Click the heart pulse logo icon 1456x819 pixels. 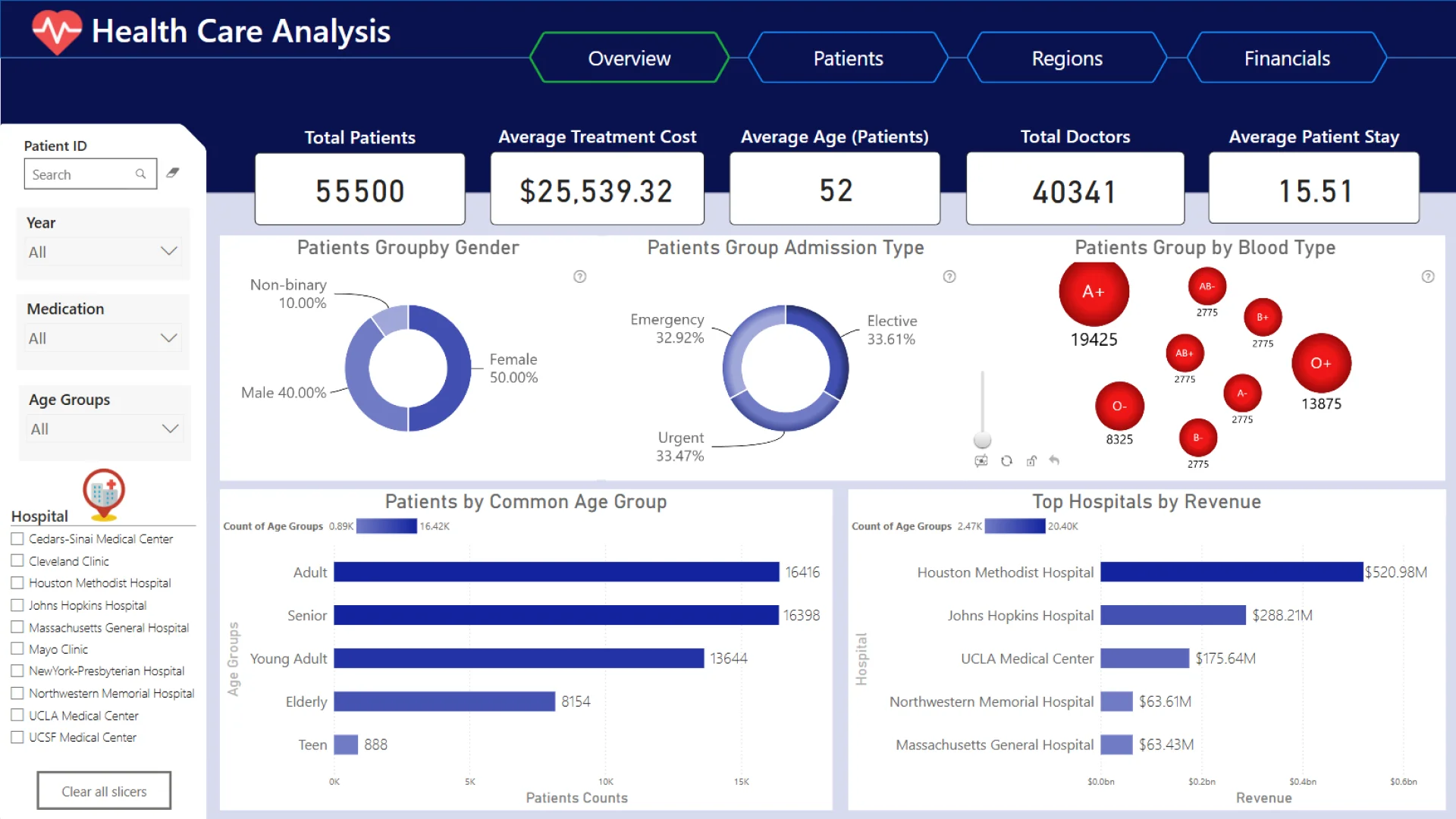coord(57,32)
